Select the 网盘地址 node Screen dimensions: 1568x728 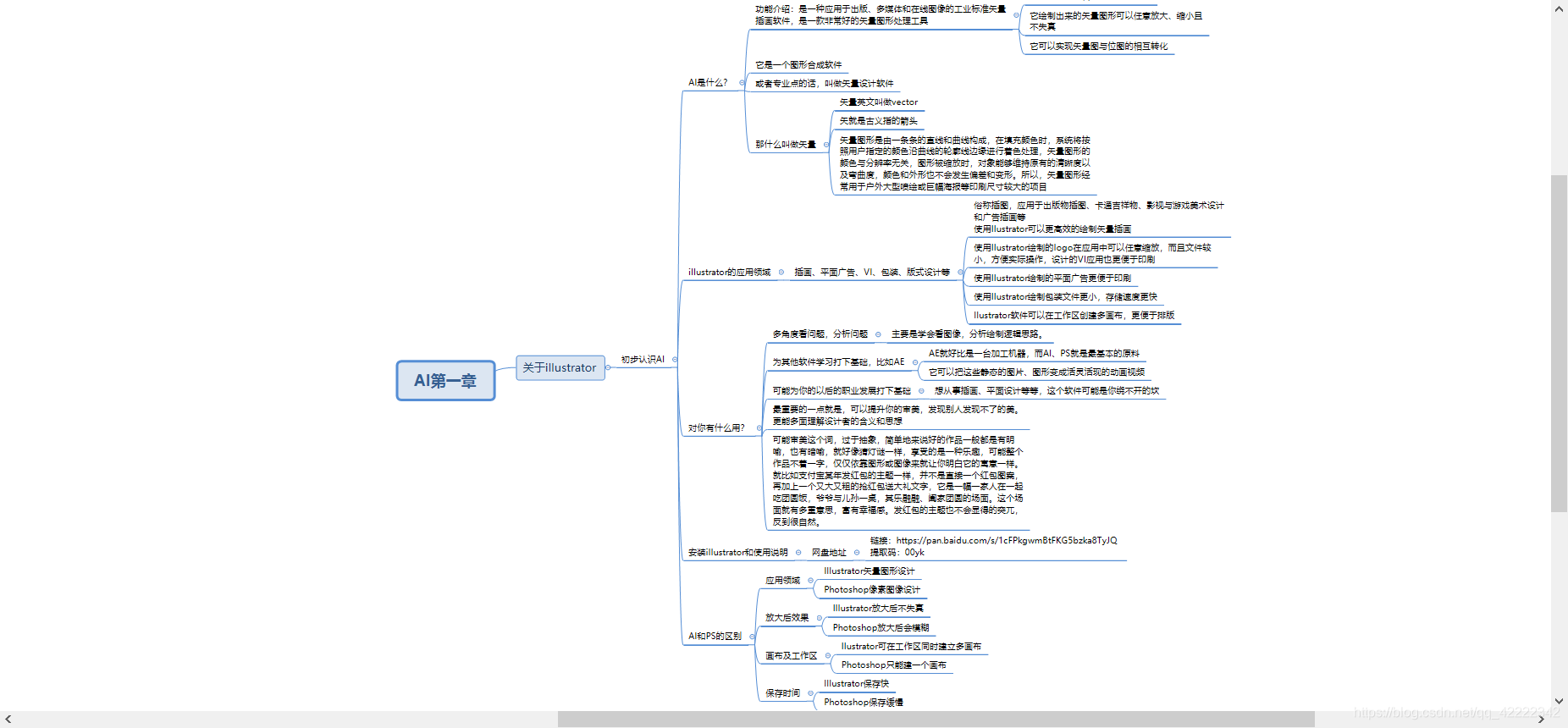pyautogui.click(x=829, y=553)
